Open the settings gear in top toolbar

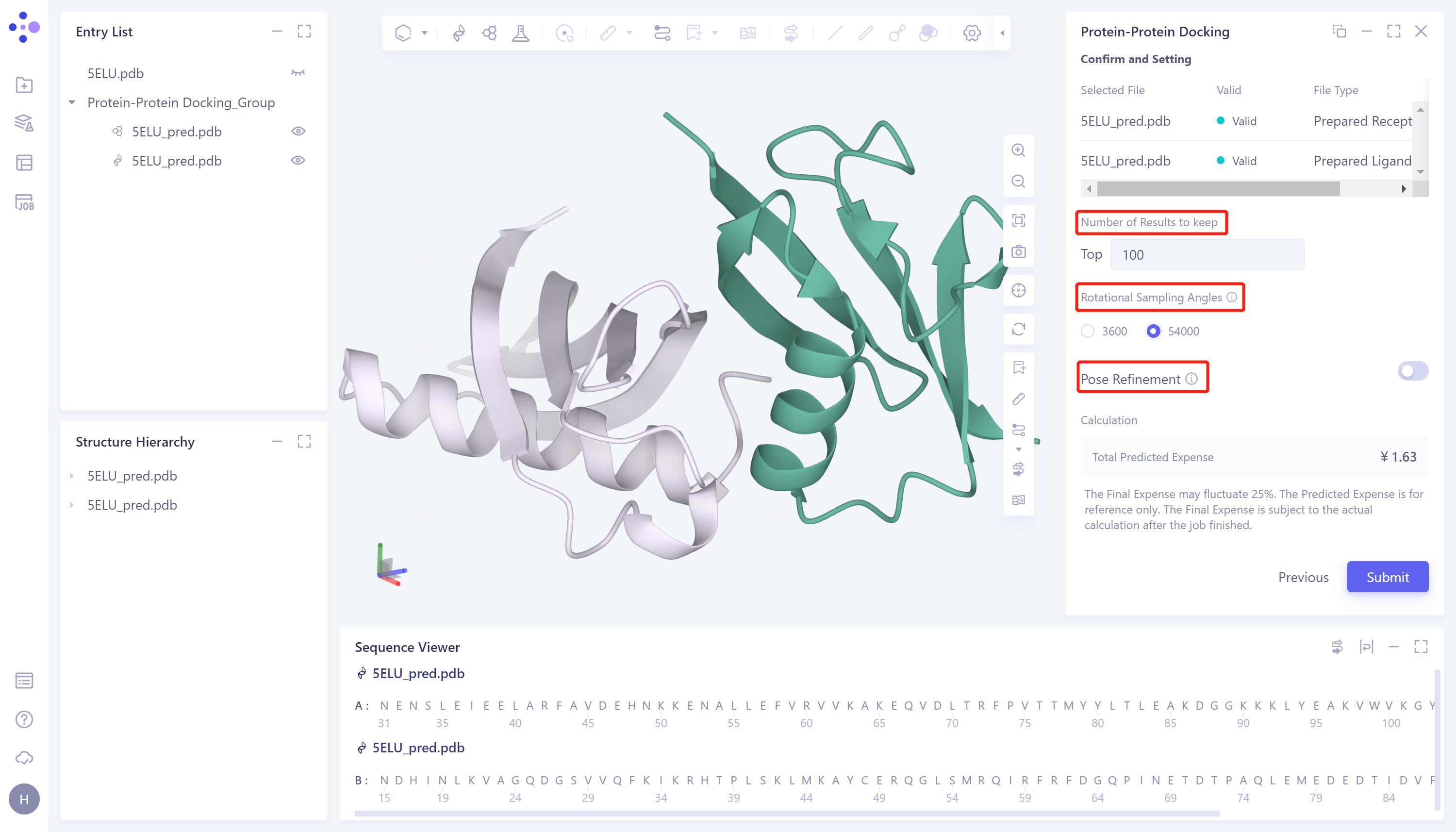coord(972,33)
